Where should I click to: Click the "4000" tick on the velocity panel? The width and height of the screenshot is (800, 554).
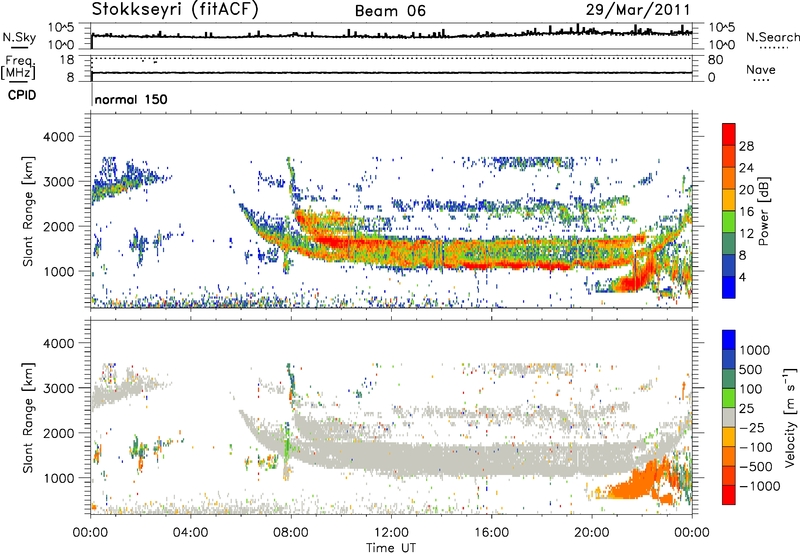click(58, 343)
